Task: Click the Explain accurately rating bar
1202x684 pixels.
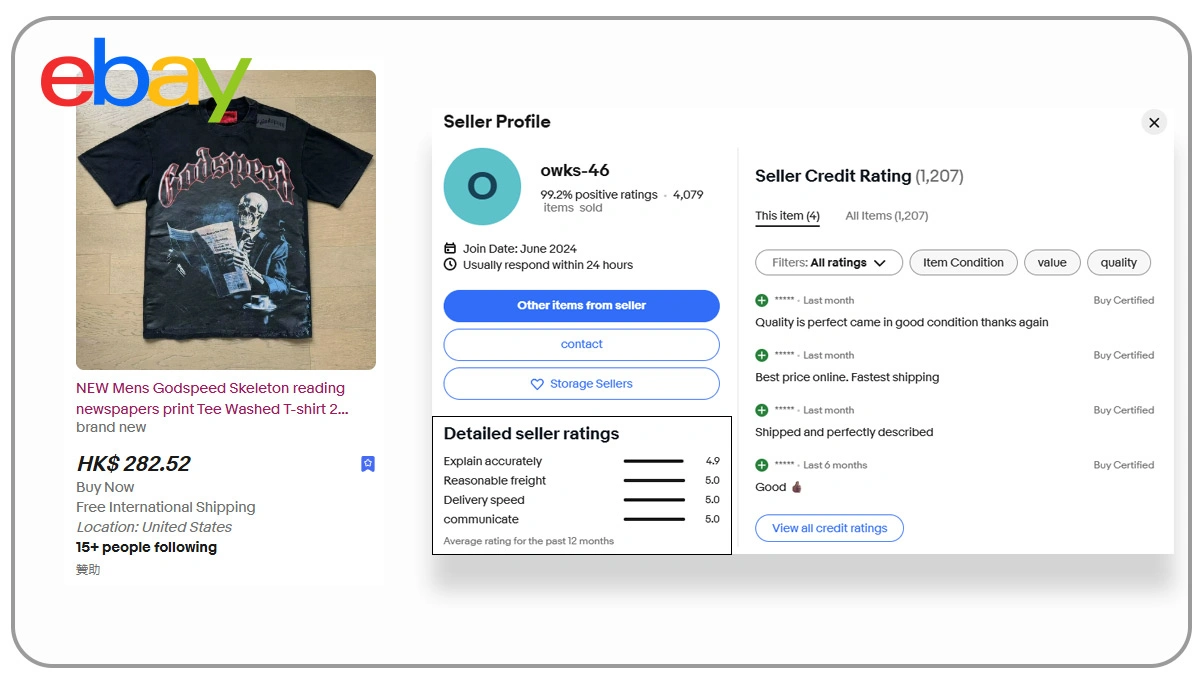Action: [654, 462]
